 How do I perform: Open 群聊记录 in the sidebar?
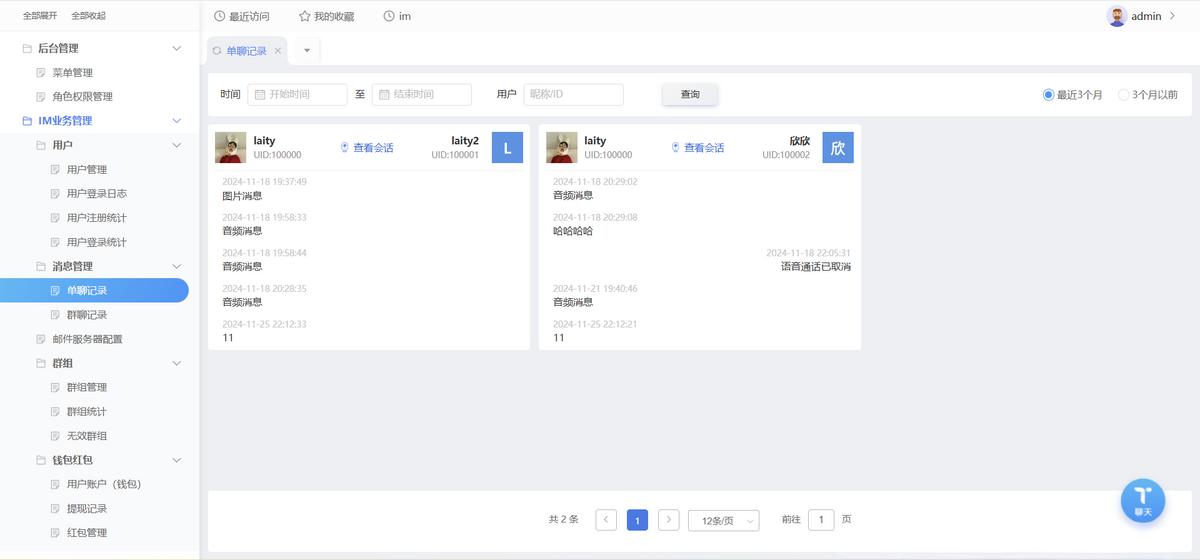pyautogui.click(x=87, y=315)
